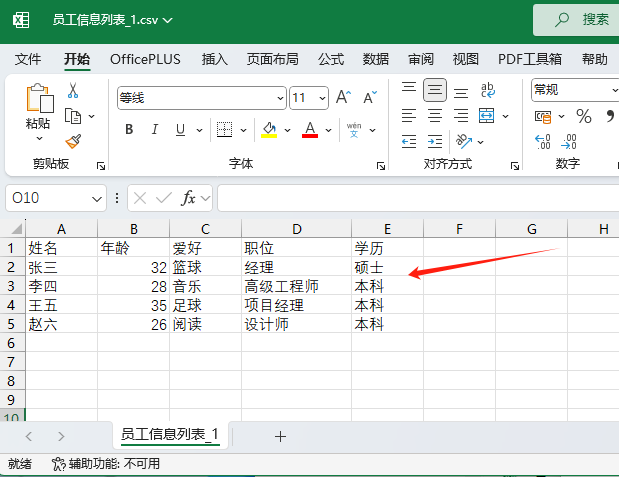Viewport: 619px width, 477px height.
Task: Align text right
Action: click(461, 116)
